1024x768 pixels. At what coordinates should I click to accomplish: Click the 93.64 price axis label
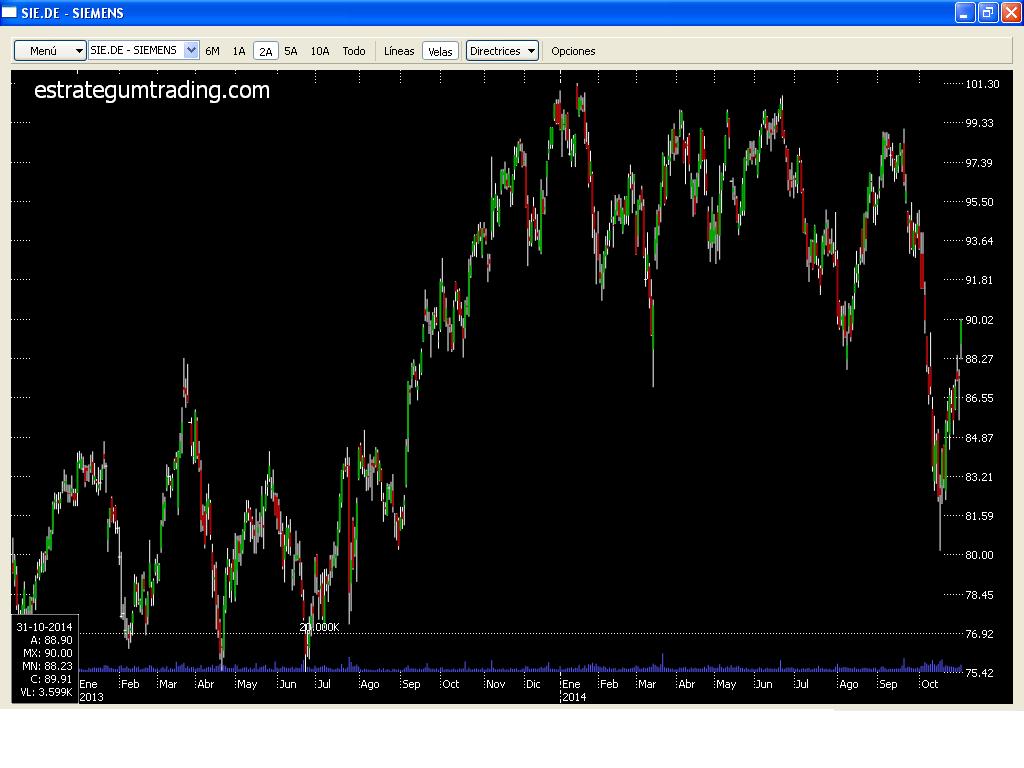click(x=979, y=241)
